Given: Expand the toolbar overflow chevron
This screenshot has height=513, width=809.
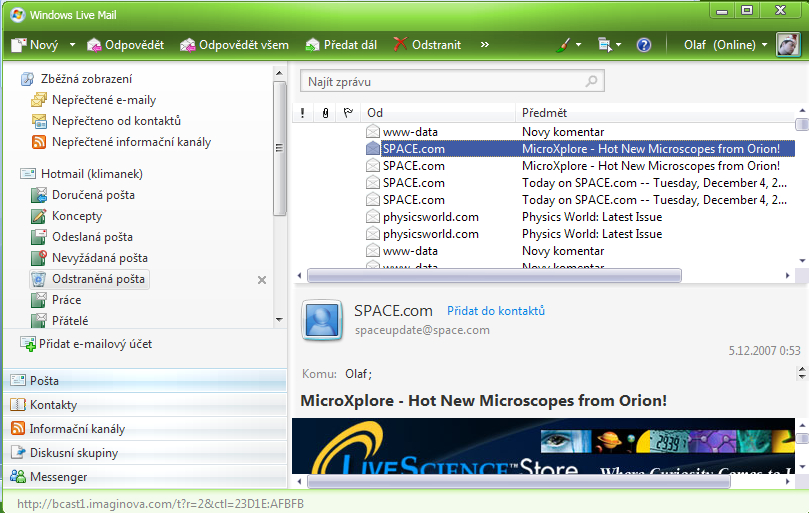Looking at the screenshot, I should (484, 45).
